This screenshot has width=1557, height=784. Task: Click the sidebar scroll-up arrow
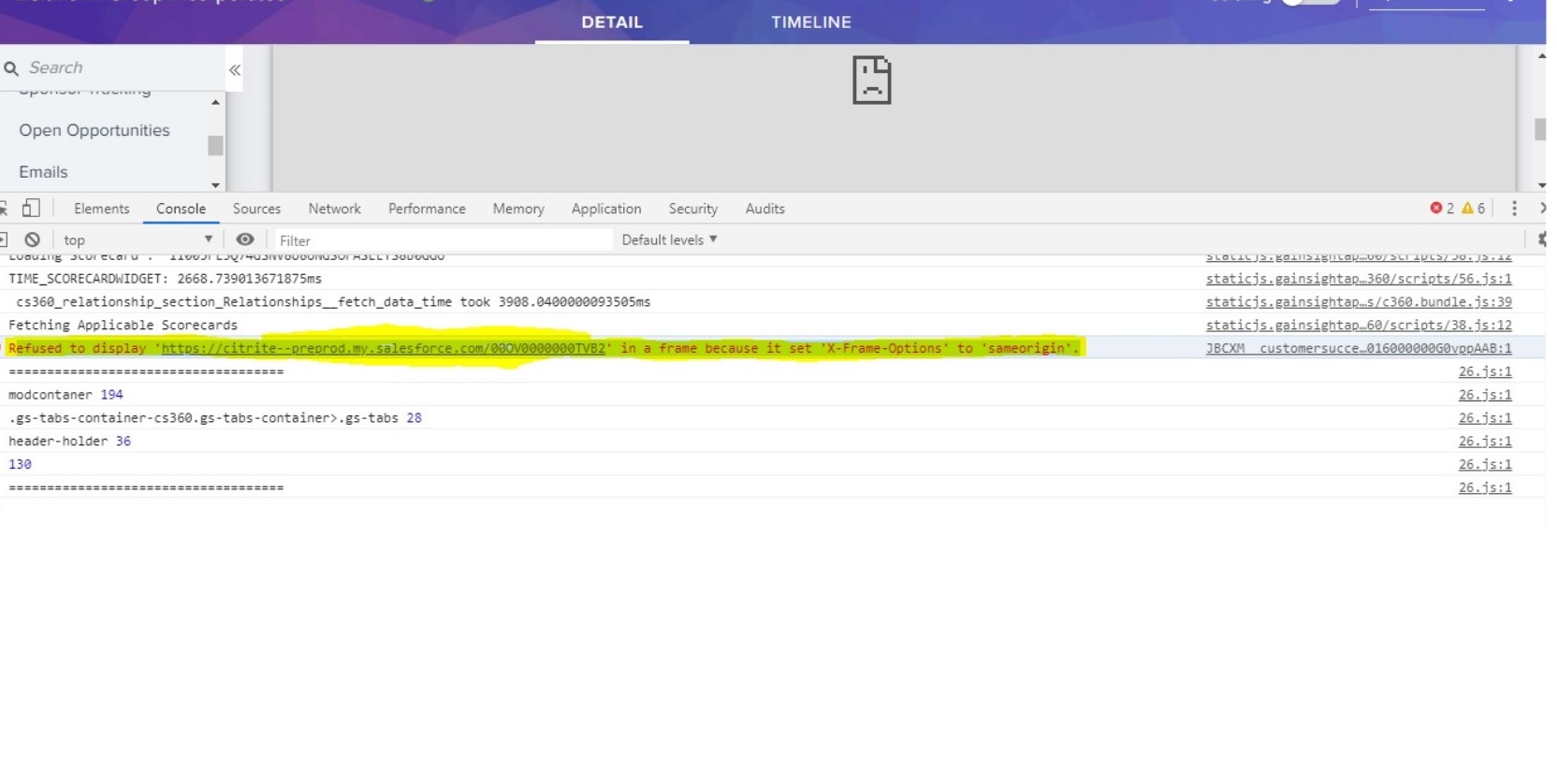[x=216, y=102]
